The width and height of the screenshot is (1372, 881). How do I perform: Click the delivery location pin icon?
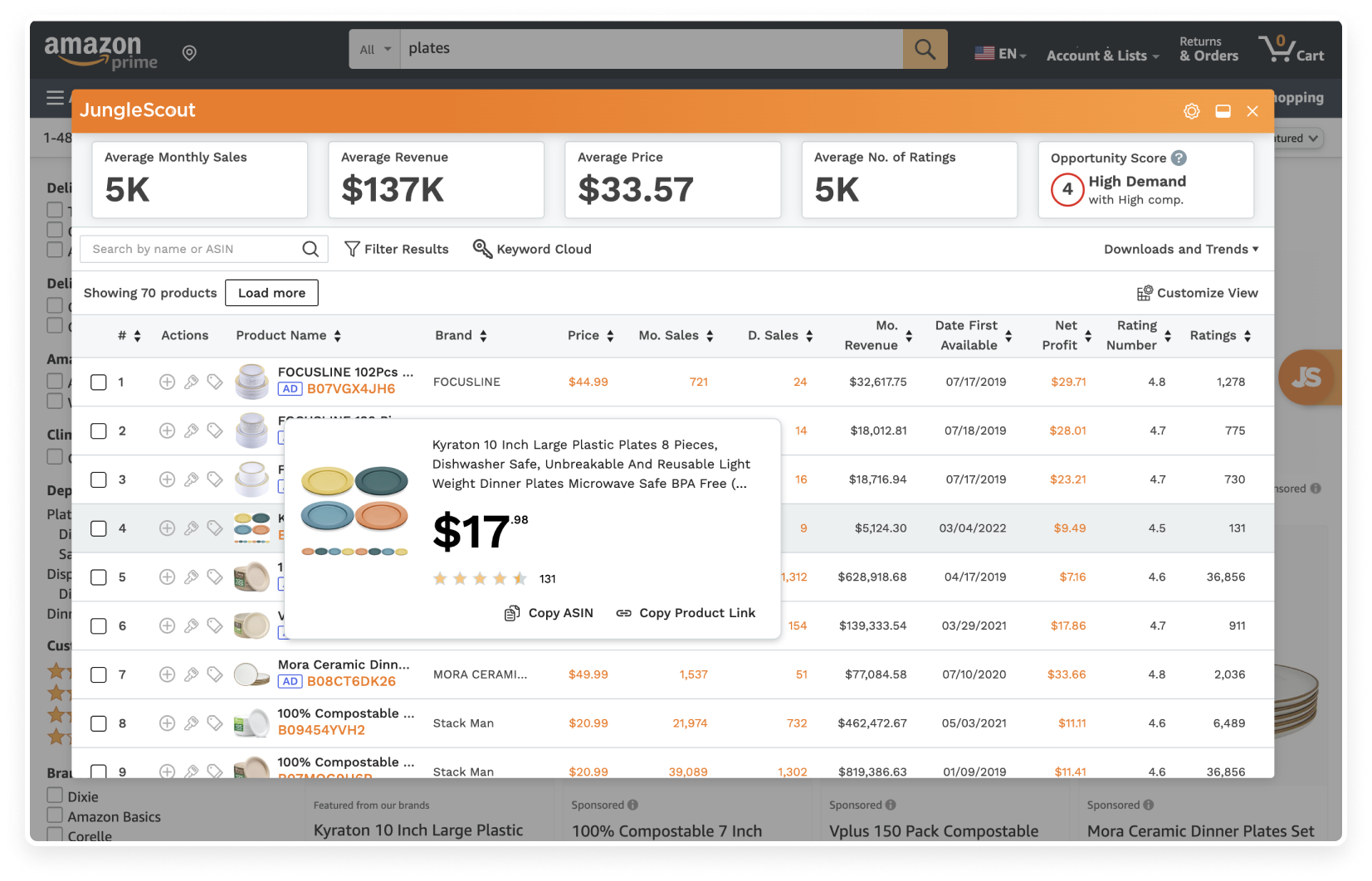click(x=189, y=53)
